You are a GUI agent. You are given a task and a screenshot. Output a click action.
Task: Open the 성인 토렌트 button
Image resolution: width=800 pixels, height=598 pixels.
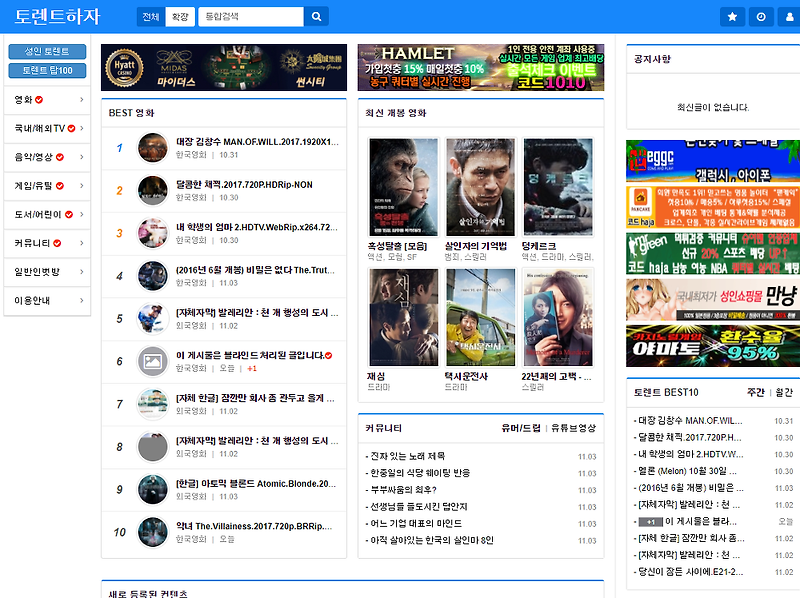pyautogui.click(x=47, y=52)
